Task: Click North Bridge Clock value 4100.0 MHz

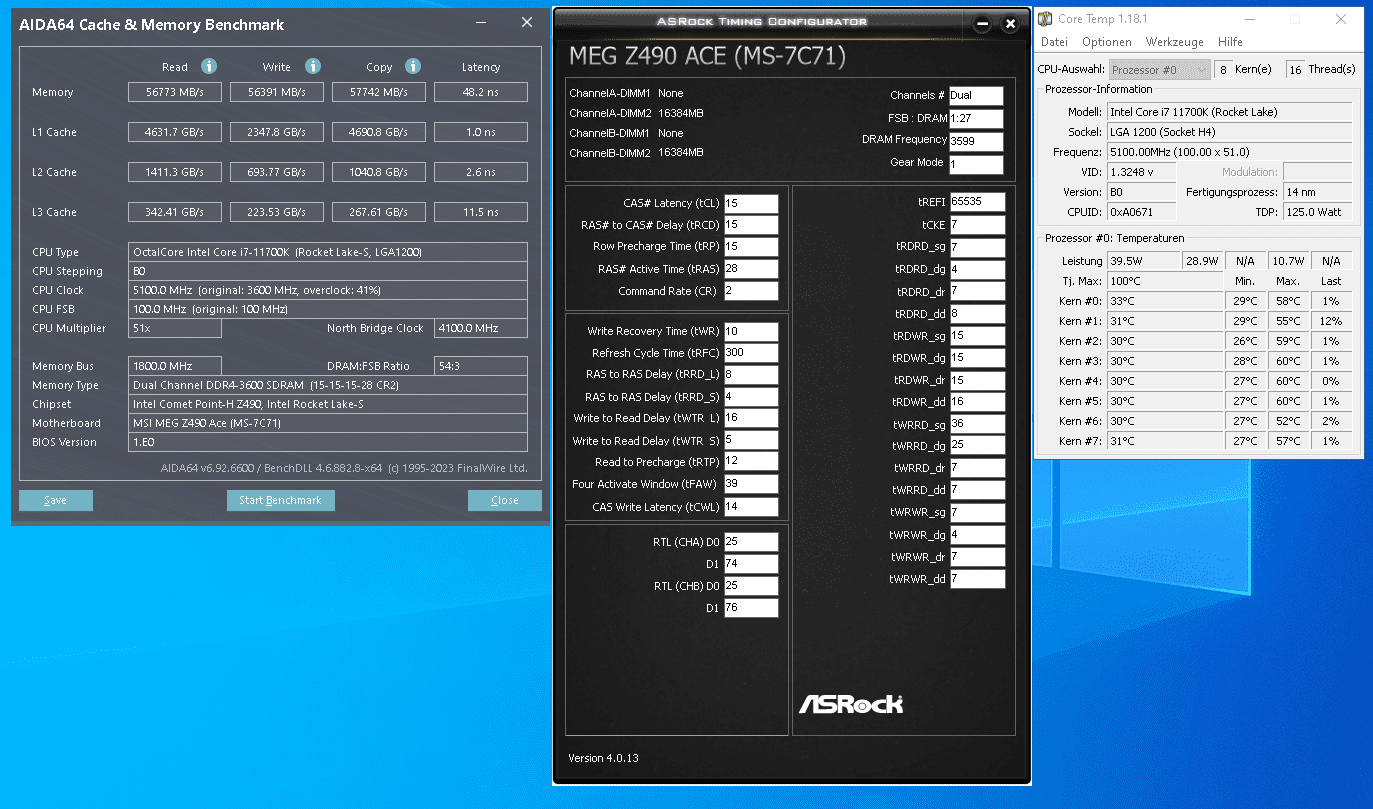Action: pyautogui.click(x=481, y=328)
